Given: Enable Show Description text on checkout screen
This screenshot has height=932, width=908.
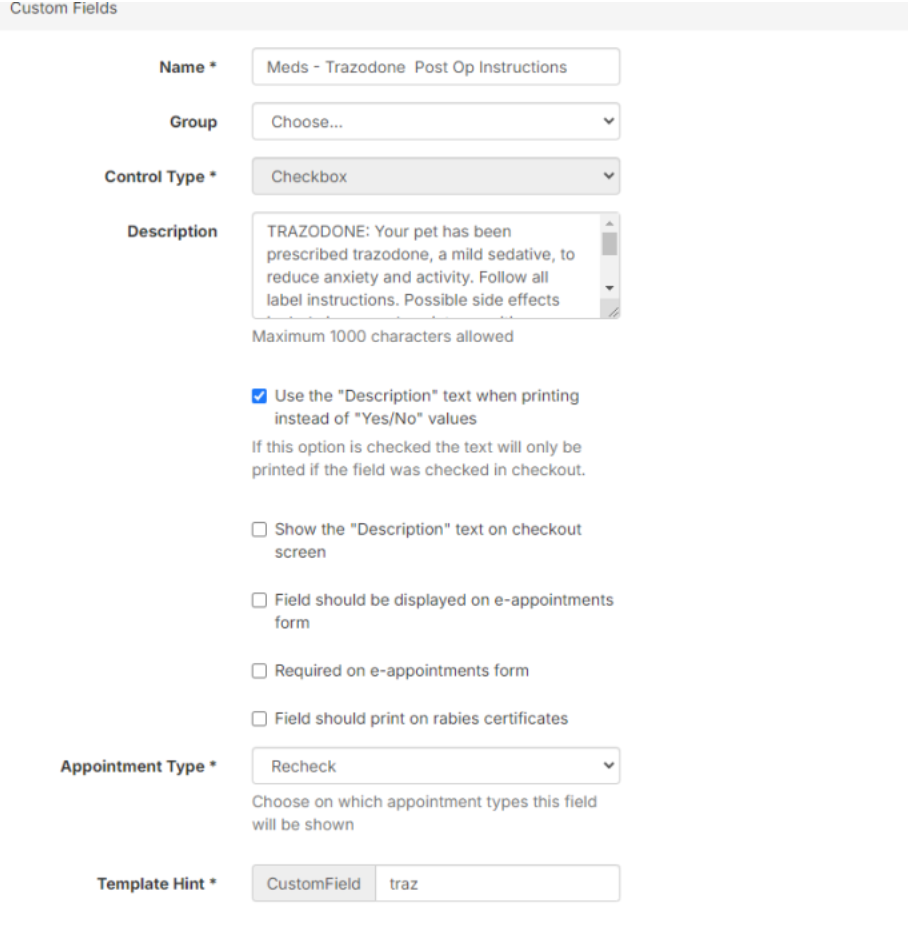Looking at the screenshot, I should pyautogui.click(x=260, y=530).
